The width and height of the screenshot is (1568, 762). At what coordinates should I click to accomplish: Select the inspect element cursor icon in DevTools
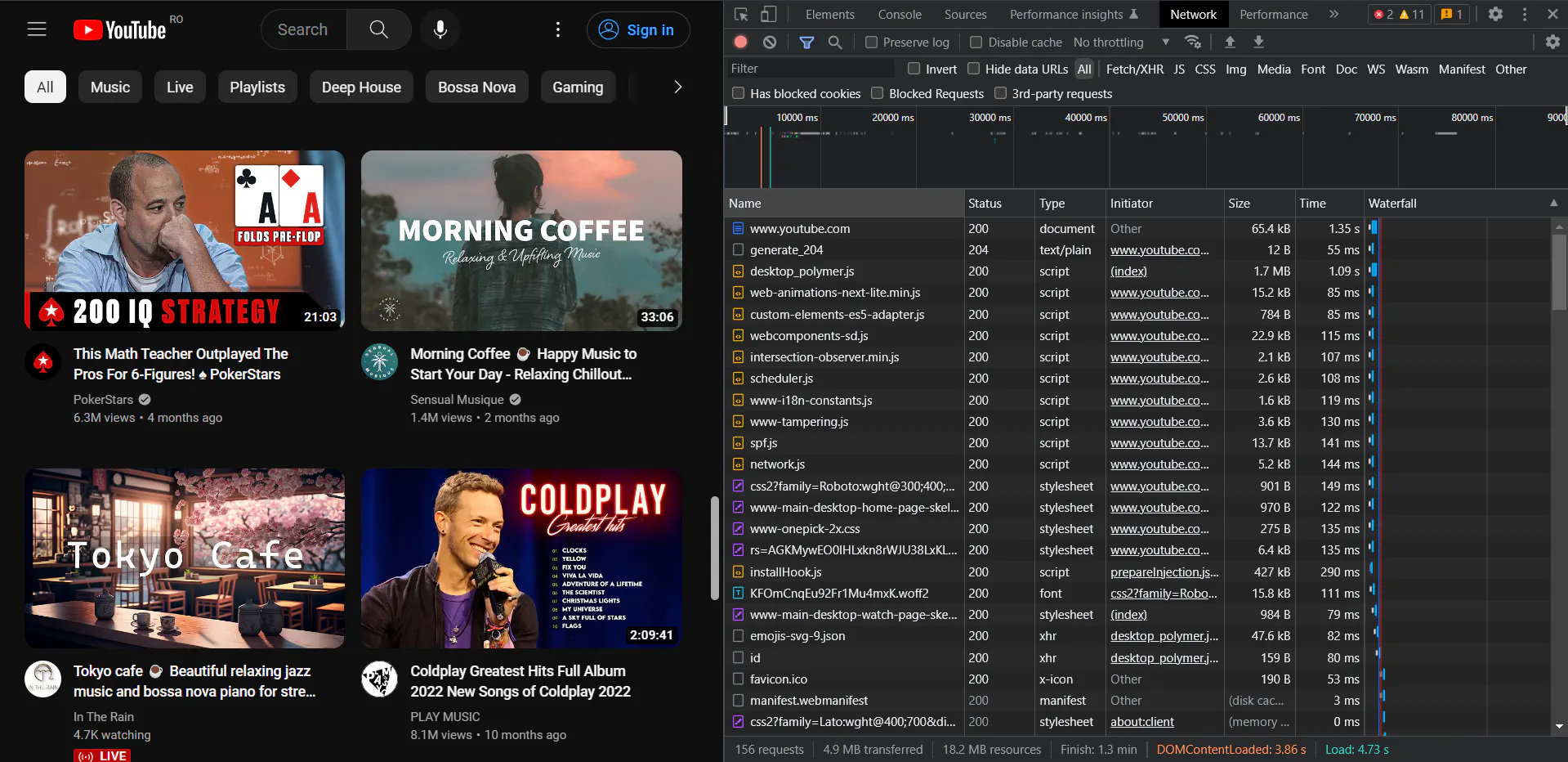(x=741, y=14)
